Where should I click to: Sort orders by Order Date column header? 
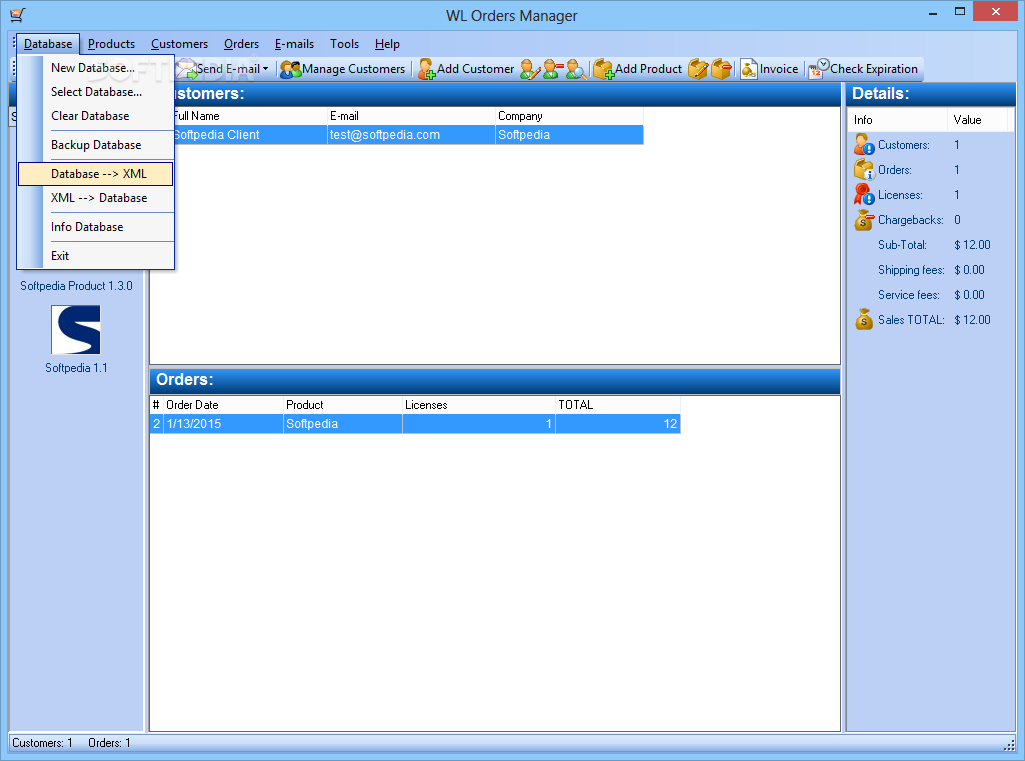(223, 405)
